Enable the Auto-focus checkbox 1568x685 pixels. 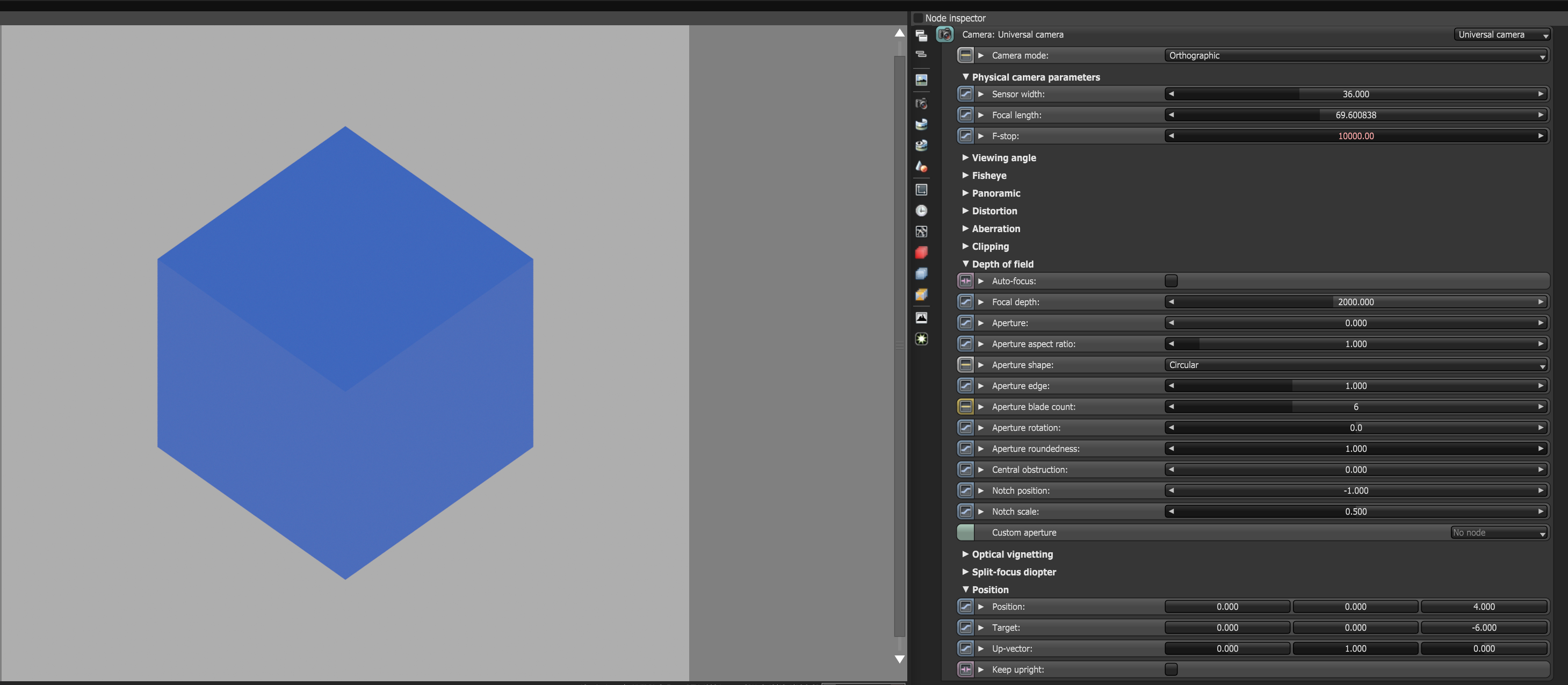1170,280
